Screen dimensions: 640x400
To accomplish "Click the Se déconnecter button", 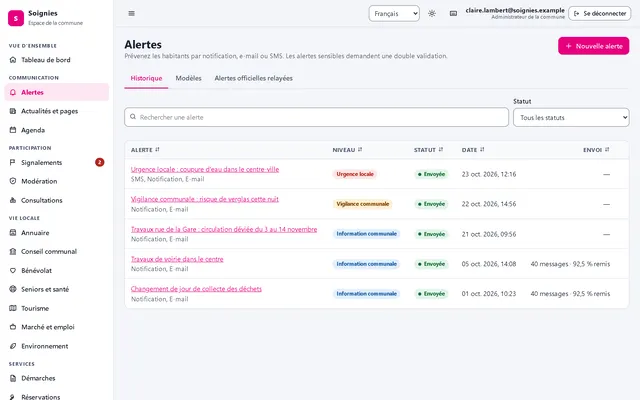I will pyautogui.click(x=600, y=13).
